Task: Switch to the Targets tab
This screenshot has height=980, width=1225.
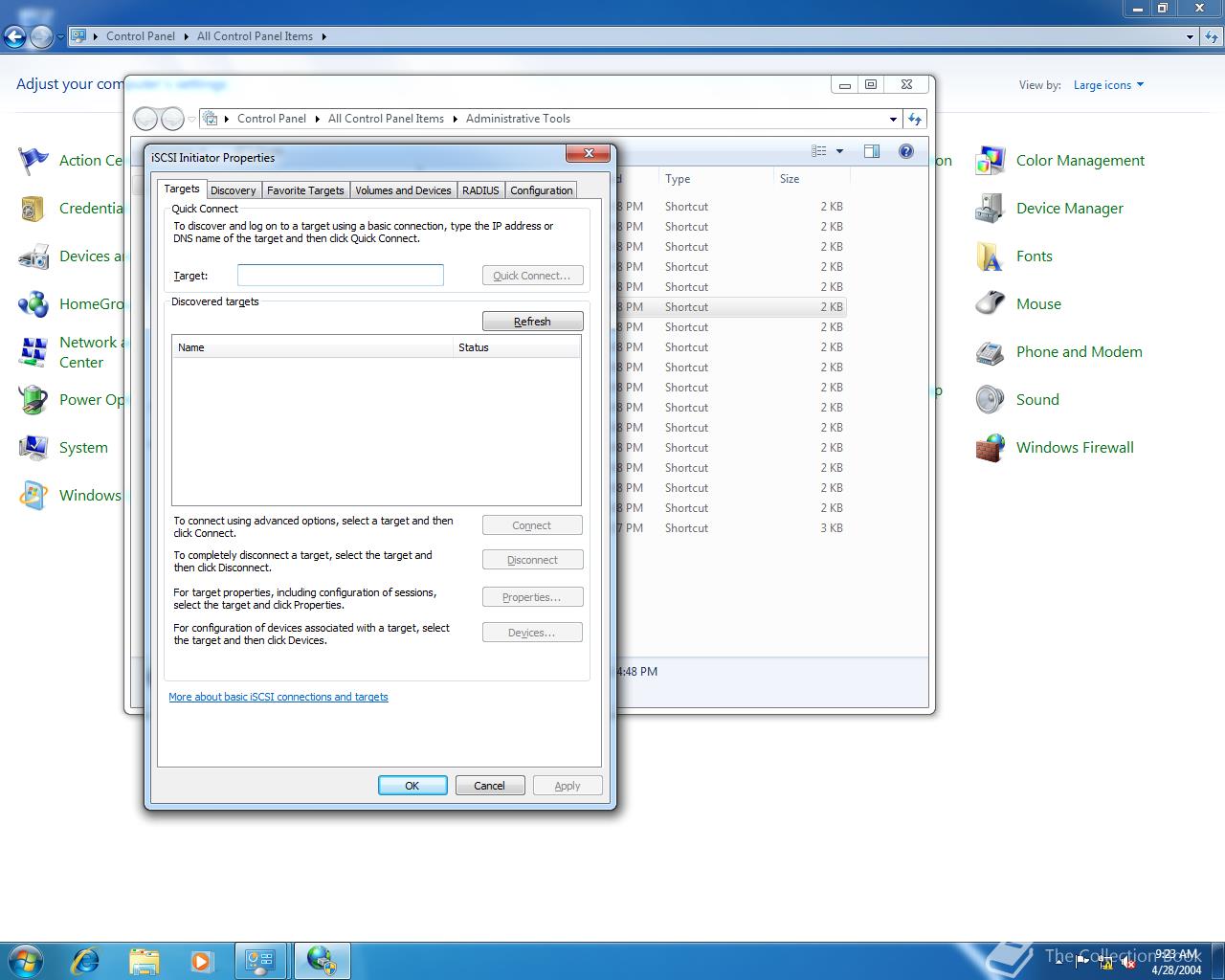Action: (x=182, y=189)
